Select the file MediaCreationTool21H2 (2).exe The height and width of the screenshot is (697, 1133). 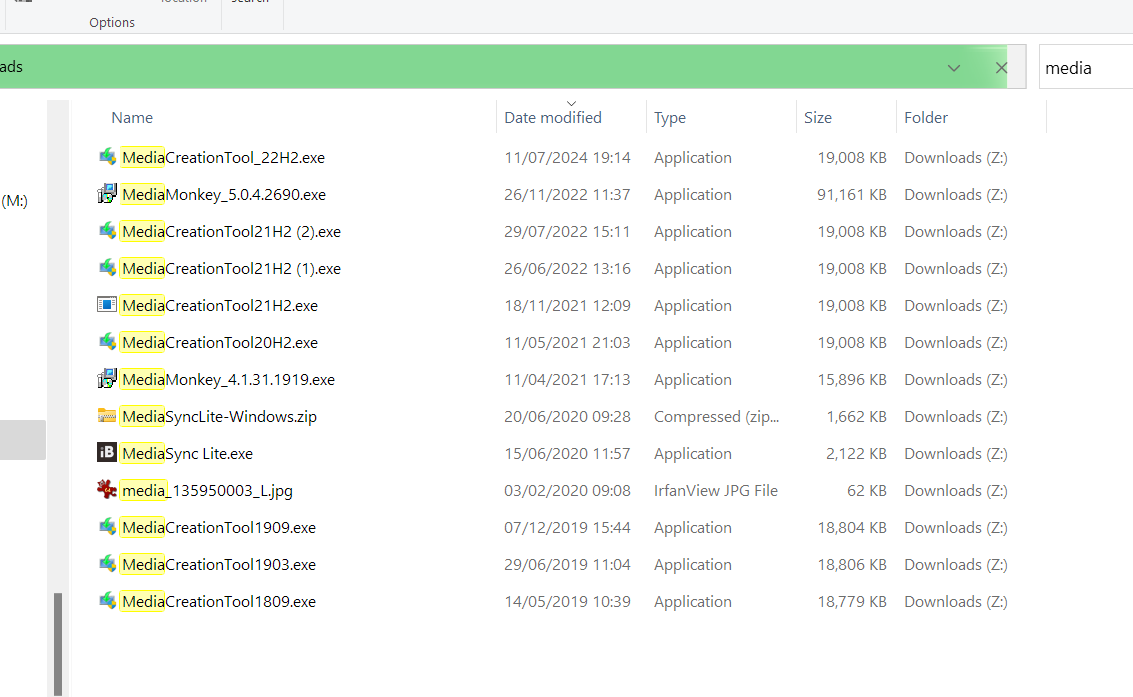(231, 232)
